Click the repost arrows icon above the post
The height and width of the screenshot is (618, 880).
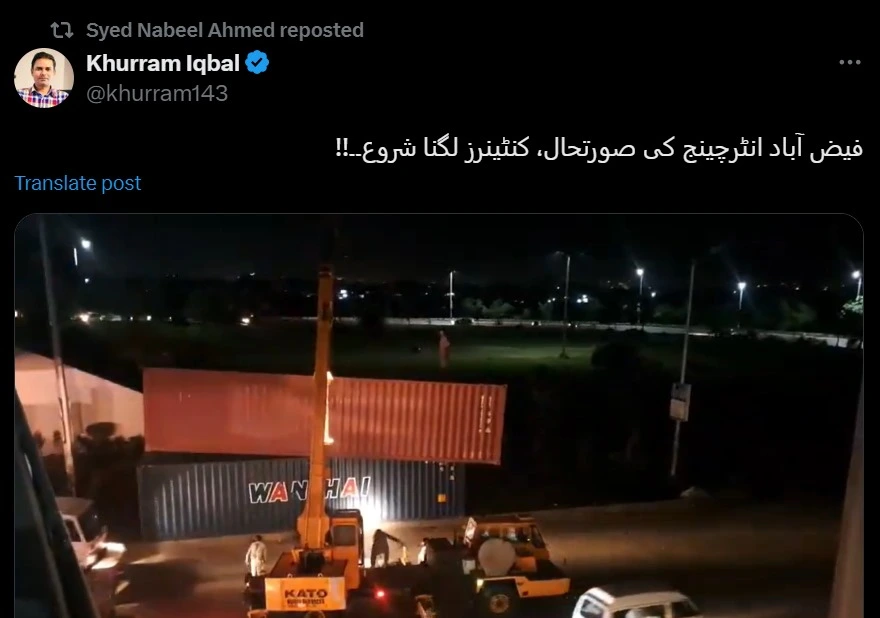coord(62,30)
